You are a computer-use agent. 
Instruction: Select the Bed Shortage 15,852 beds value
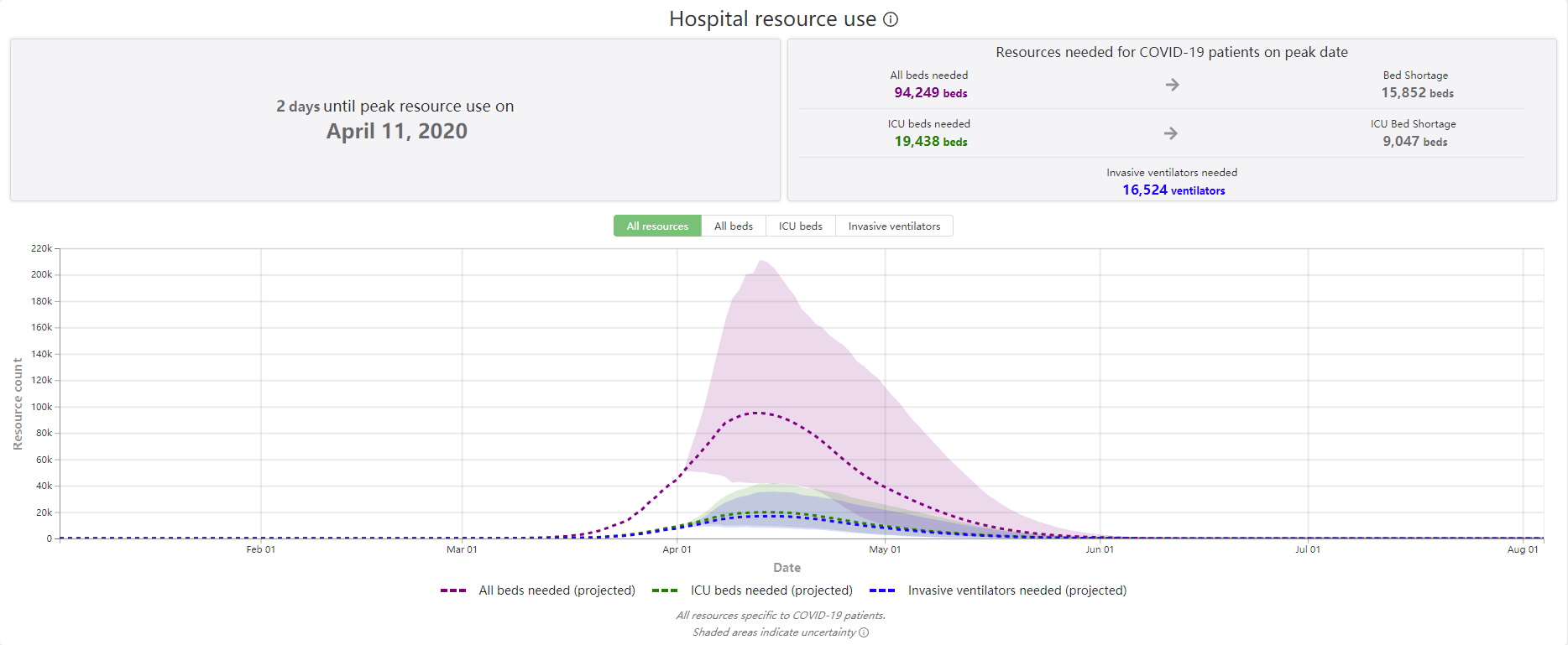1417,93
